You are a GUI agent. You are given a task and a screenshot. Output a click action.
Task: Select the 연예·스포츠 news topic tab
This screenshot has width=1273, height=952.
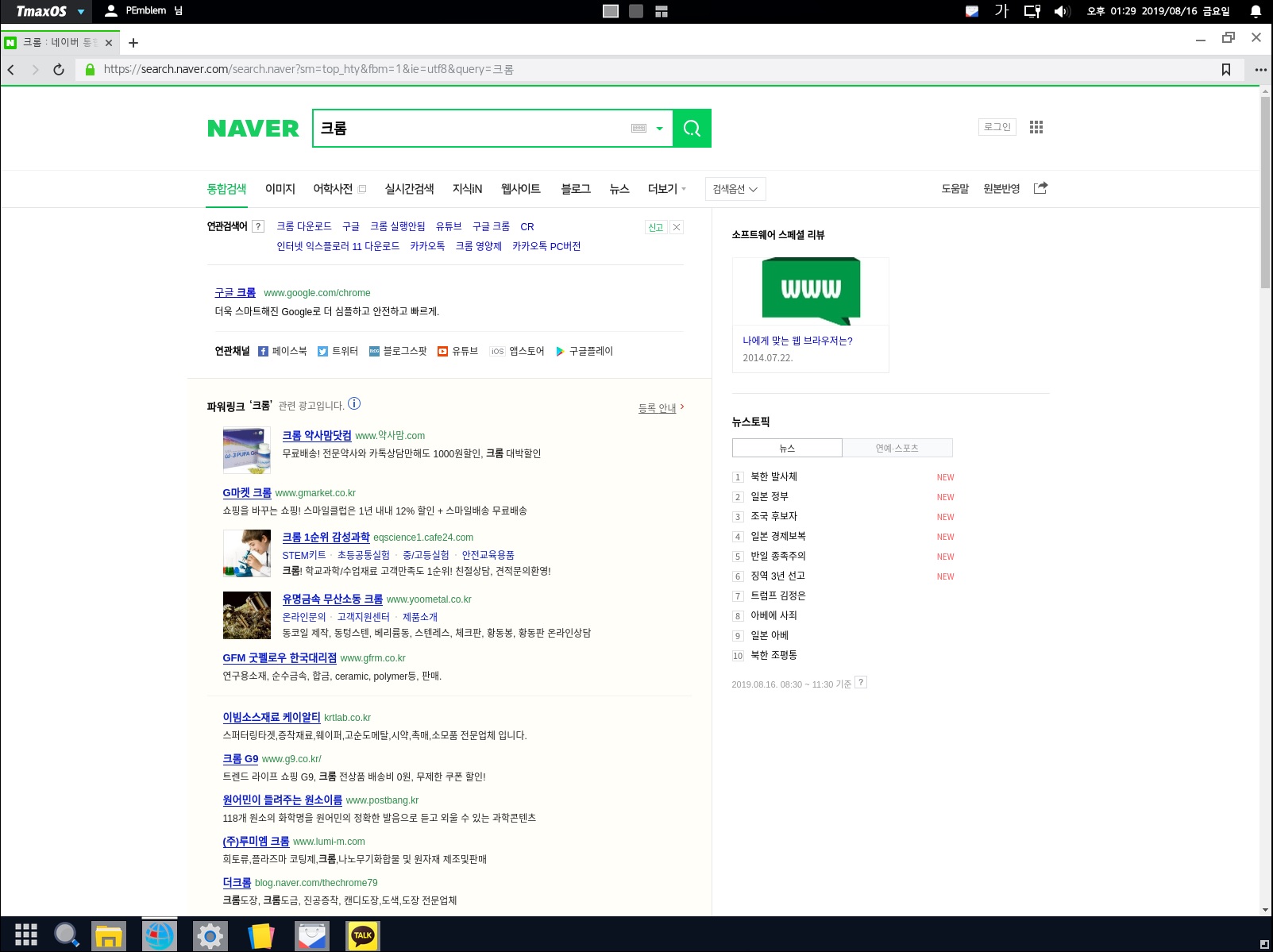897,447
